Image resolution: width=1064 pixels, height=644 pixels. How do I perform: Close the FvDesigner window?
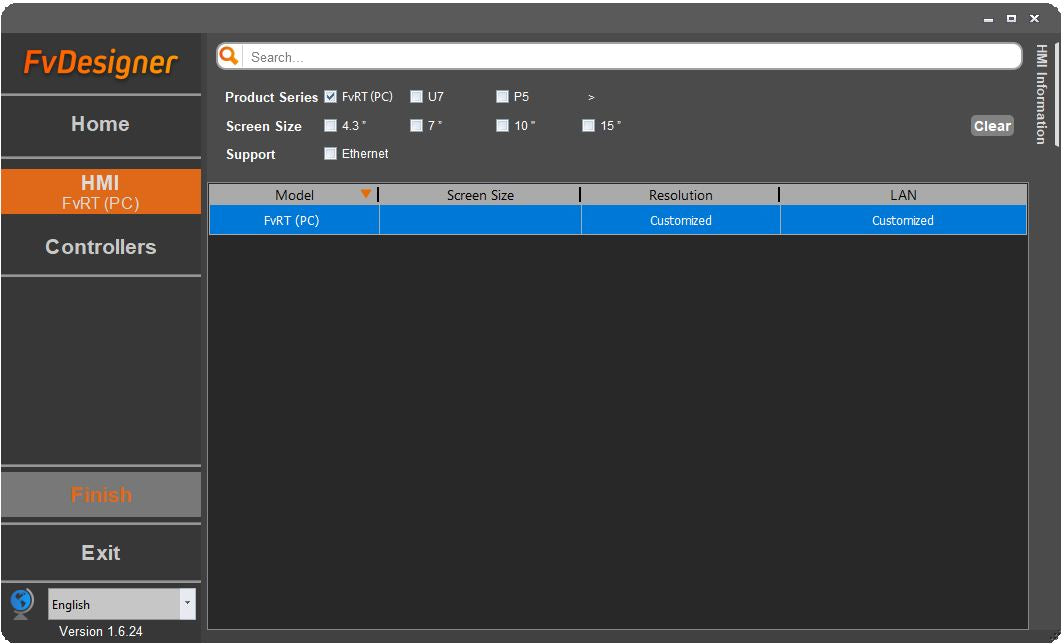1034,18
